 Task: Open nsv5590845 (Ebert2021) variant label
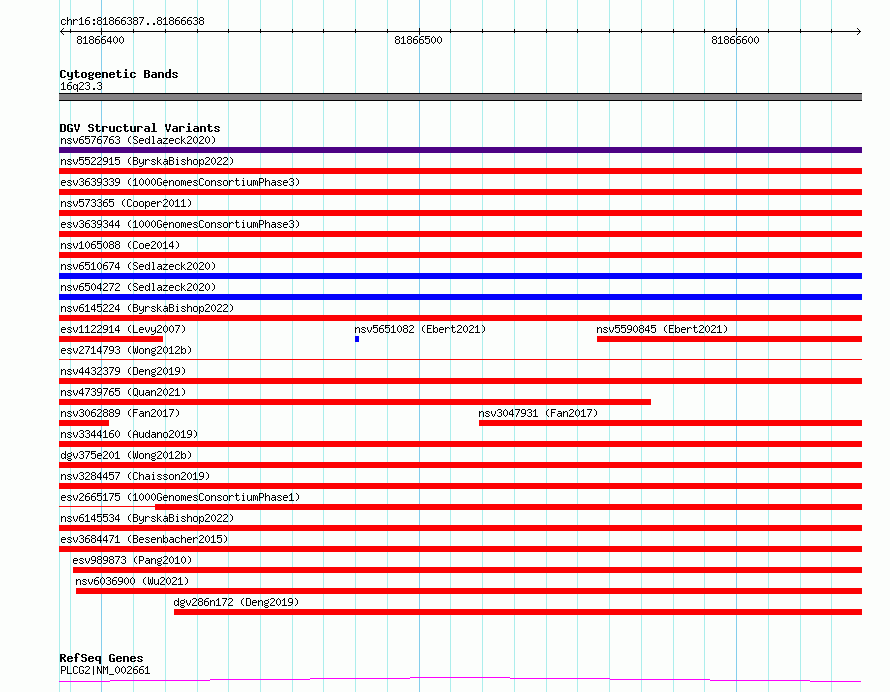pos(662,329)
